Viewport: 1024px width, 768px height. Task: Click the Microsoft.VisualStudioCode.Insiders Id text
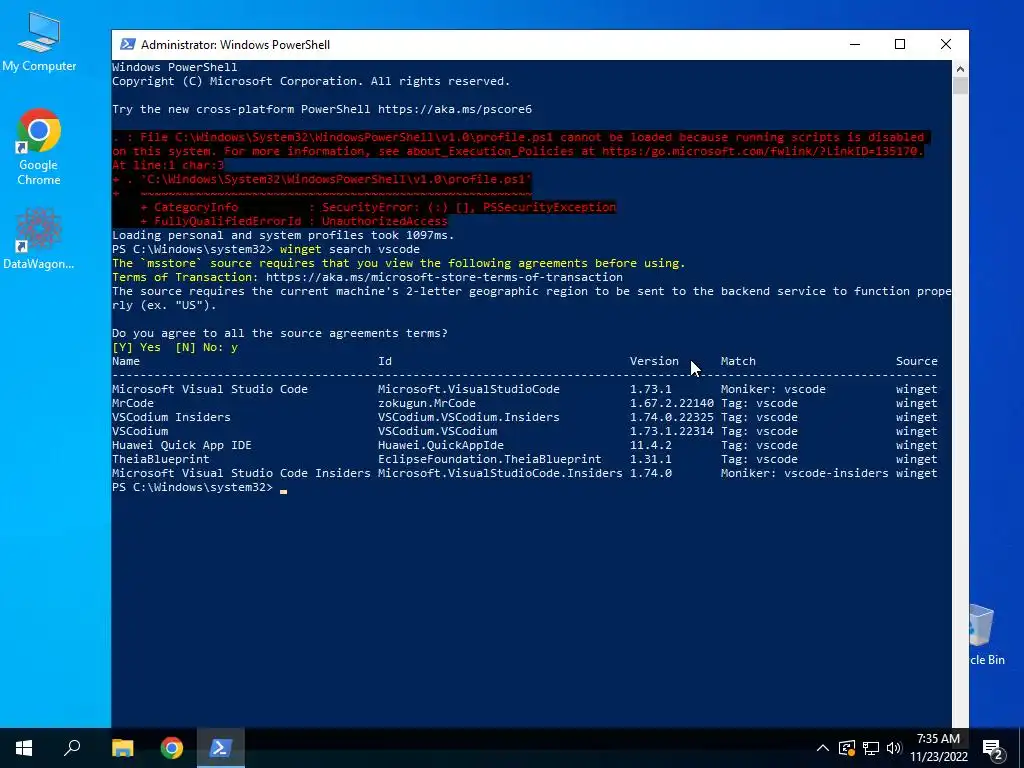(500, 473)
